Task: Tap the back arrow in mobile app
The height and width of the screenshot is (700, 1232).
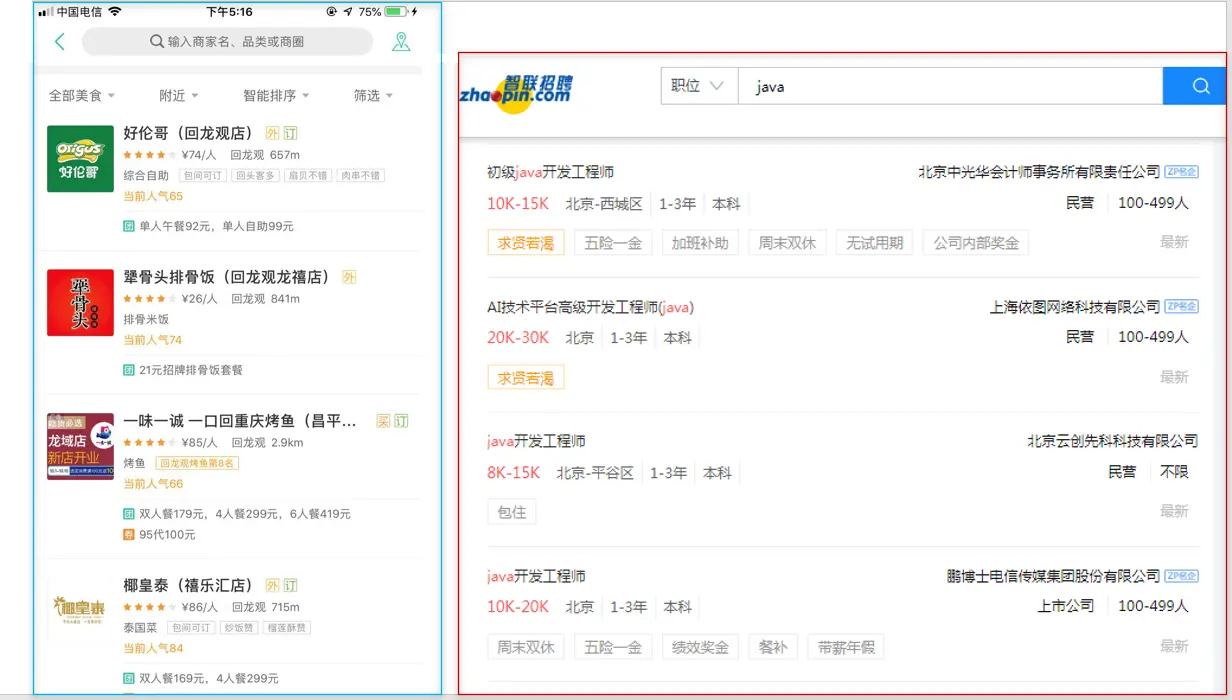Action: (59, 41)
